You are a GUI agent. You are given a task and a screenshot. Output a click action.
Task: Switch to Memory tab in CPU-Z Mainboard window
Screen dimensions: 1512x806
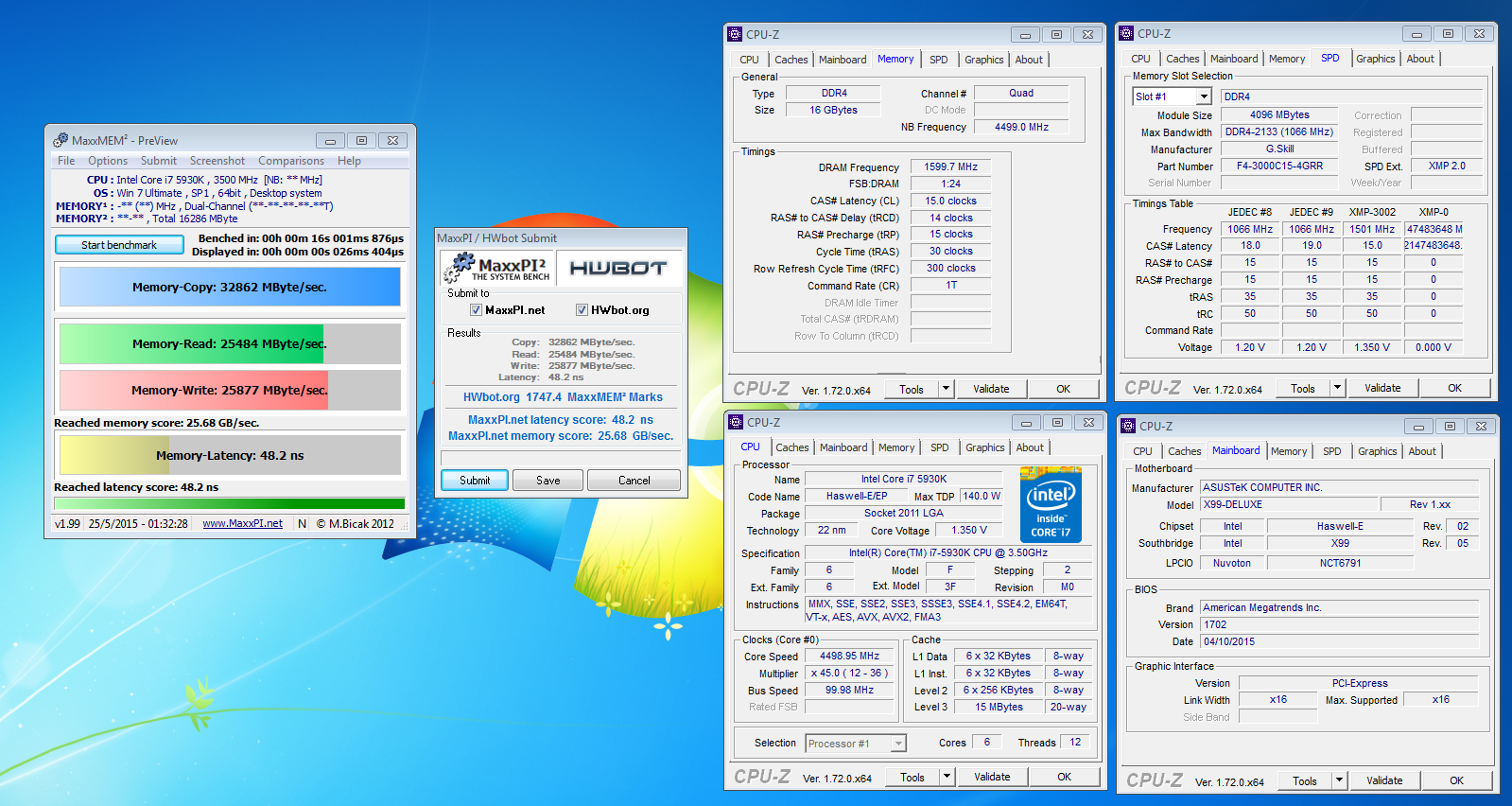(1289, 451)
